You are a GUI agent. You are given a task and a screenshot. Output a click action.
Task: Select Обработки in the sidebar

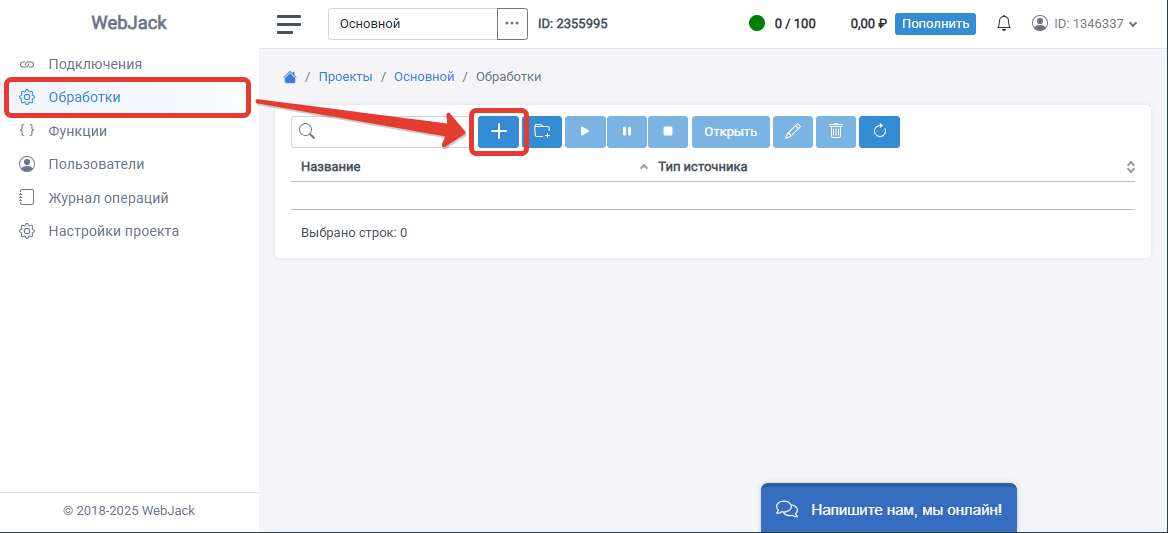click(127, 98)
